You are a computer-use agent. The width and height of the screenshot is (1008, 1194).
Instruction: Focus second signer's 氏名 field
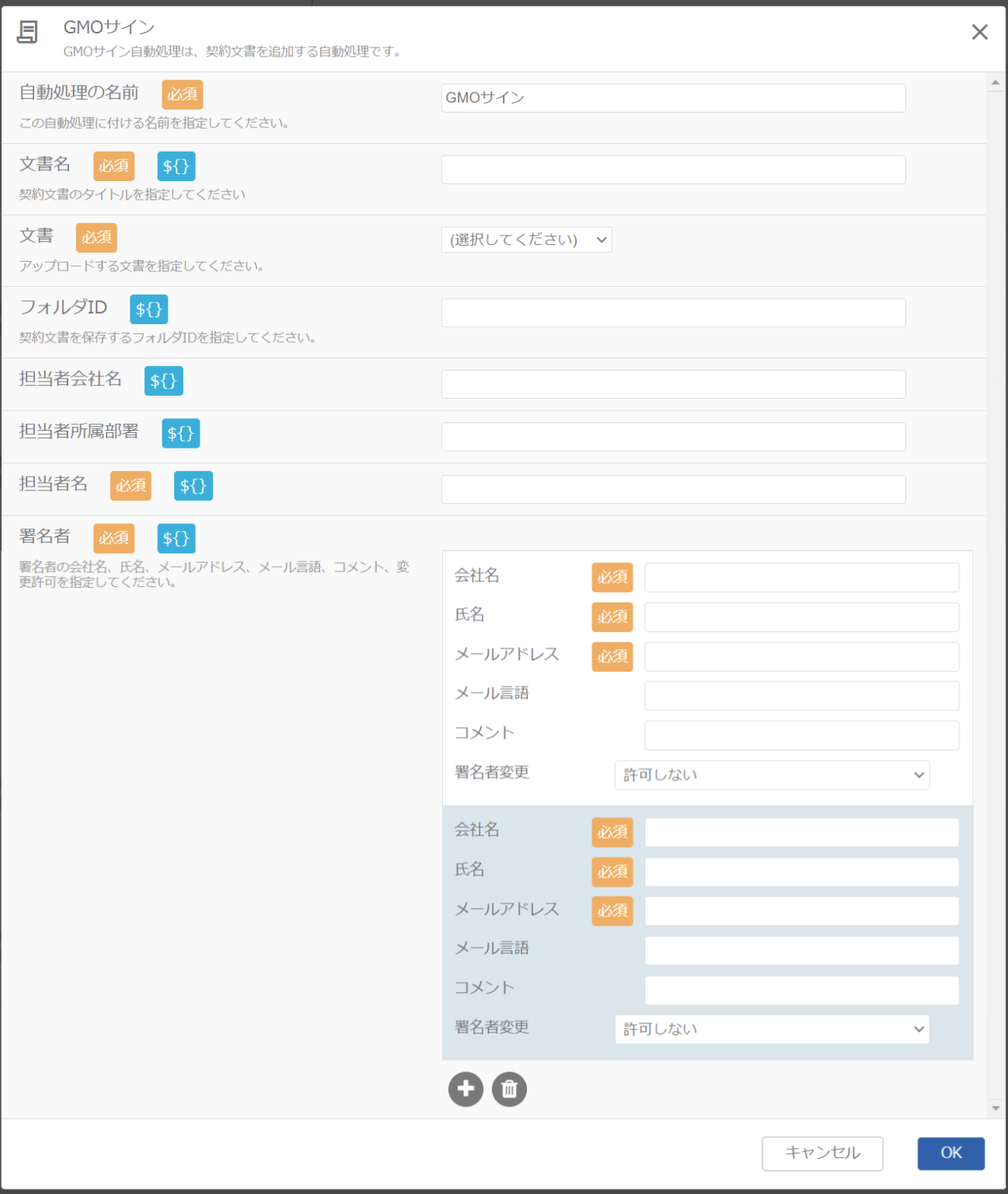(x=801, y=872)
